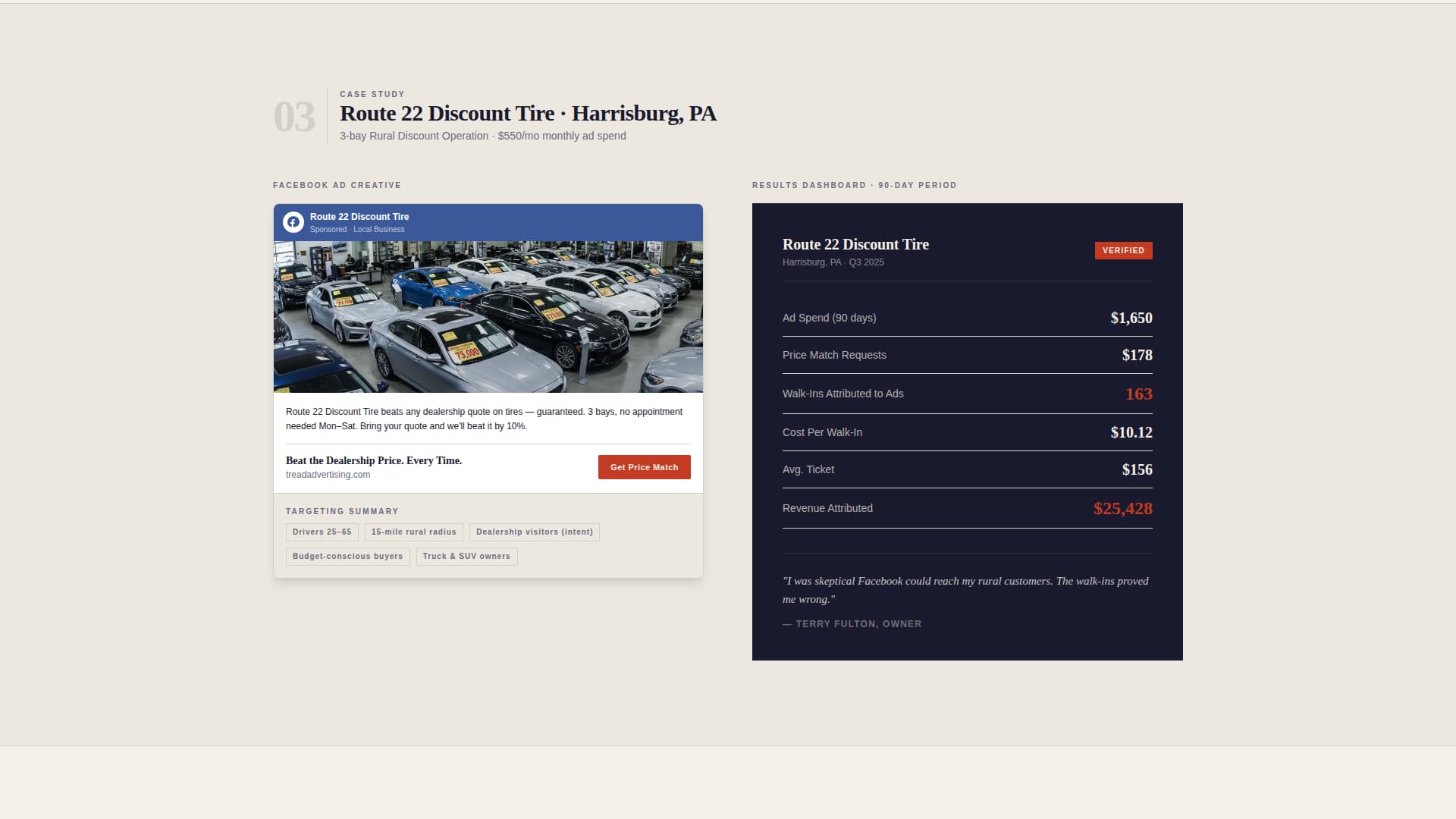Click the dashboard title Route 22 Discount Tire
The height and width of the screenshot is (819, 1456).
coord(855,244)
